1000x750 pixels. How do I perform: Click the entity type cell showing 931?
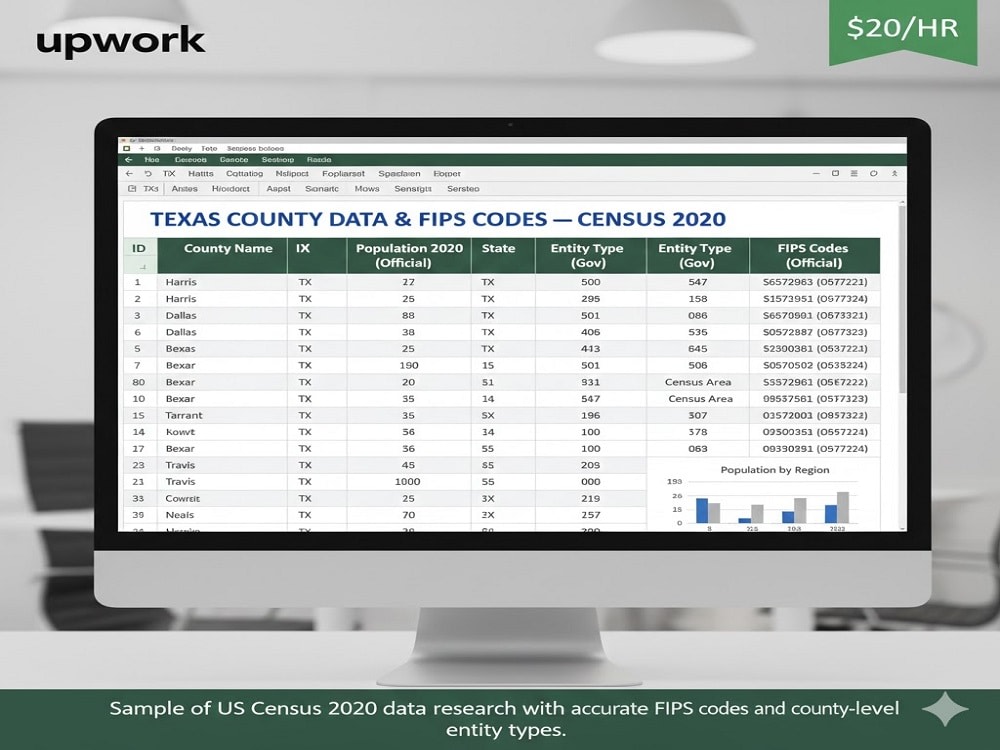(591, 382)
